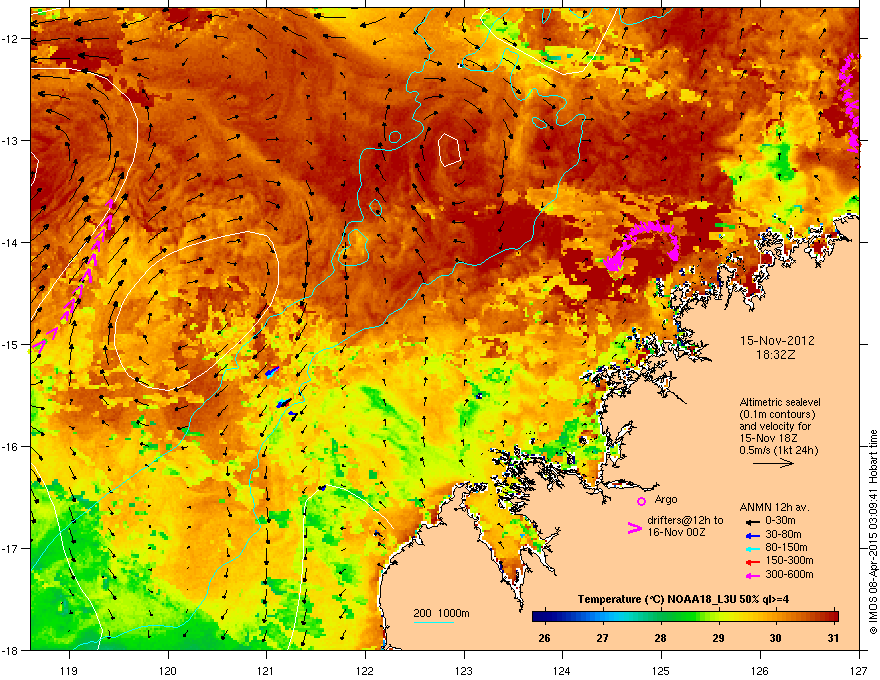880x680 pixels.
Task: Click the temperature colorbar dark red end near 31
Action: click(831, 617)
